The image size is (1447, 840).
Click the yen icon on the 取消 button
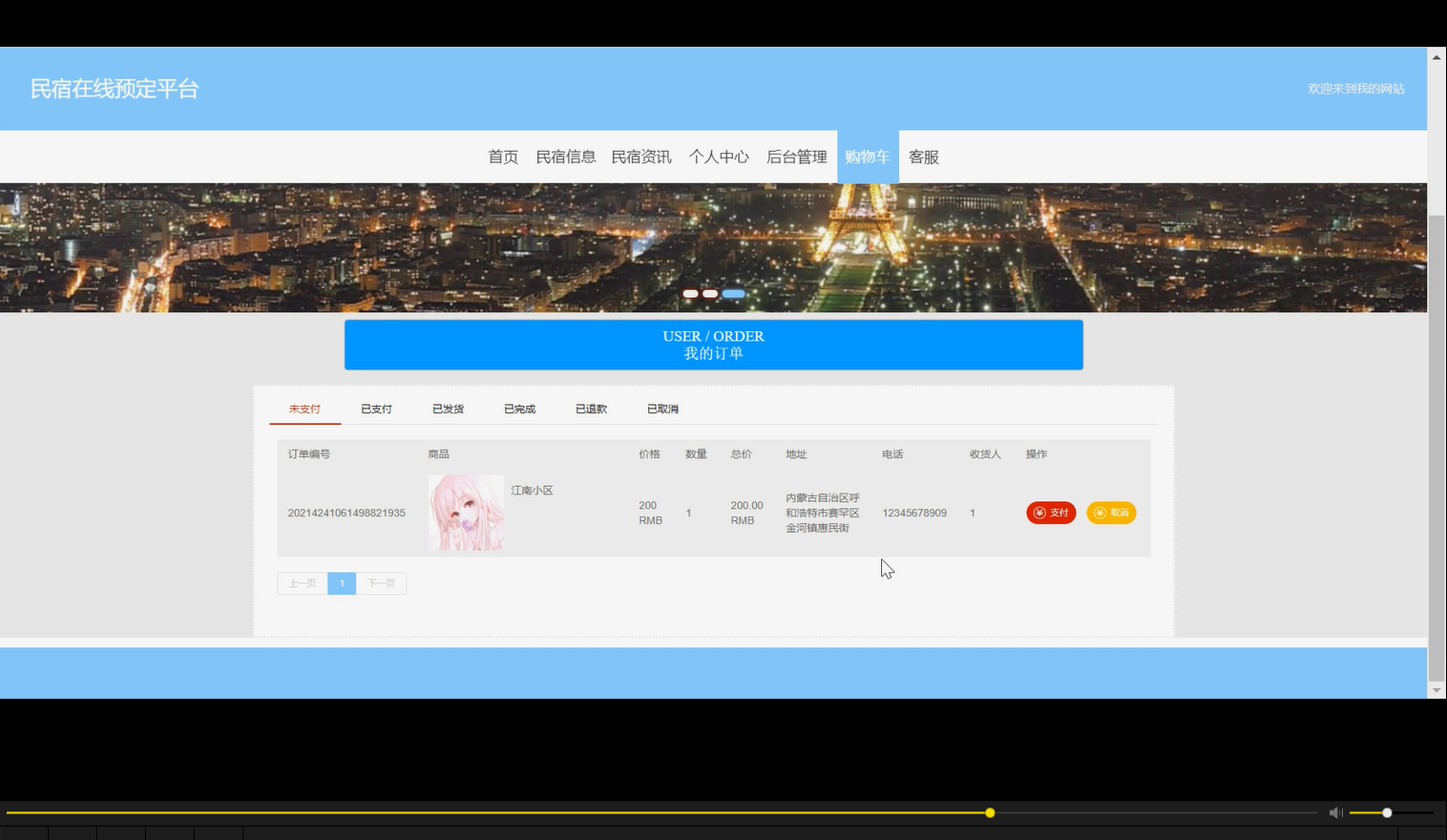[1100, 513]
